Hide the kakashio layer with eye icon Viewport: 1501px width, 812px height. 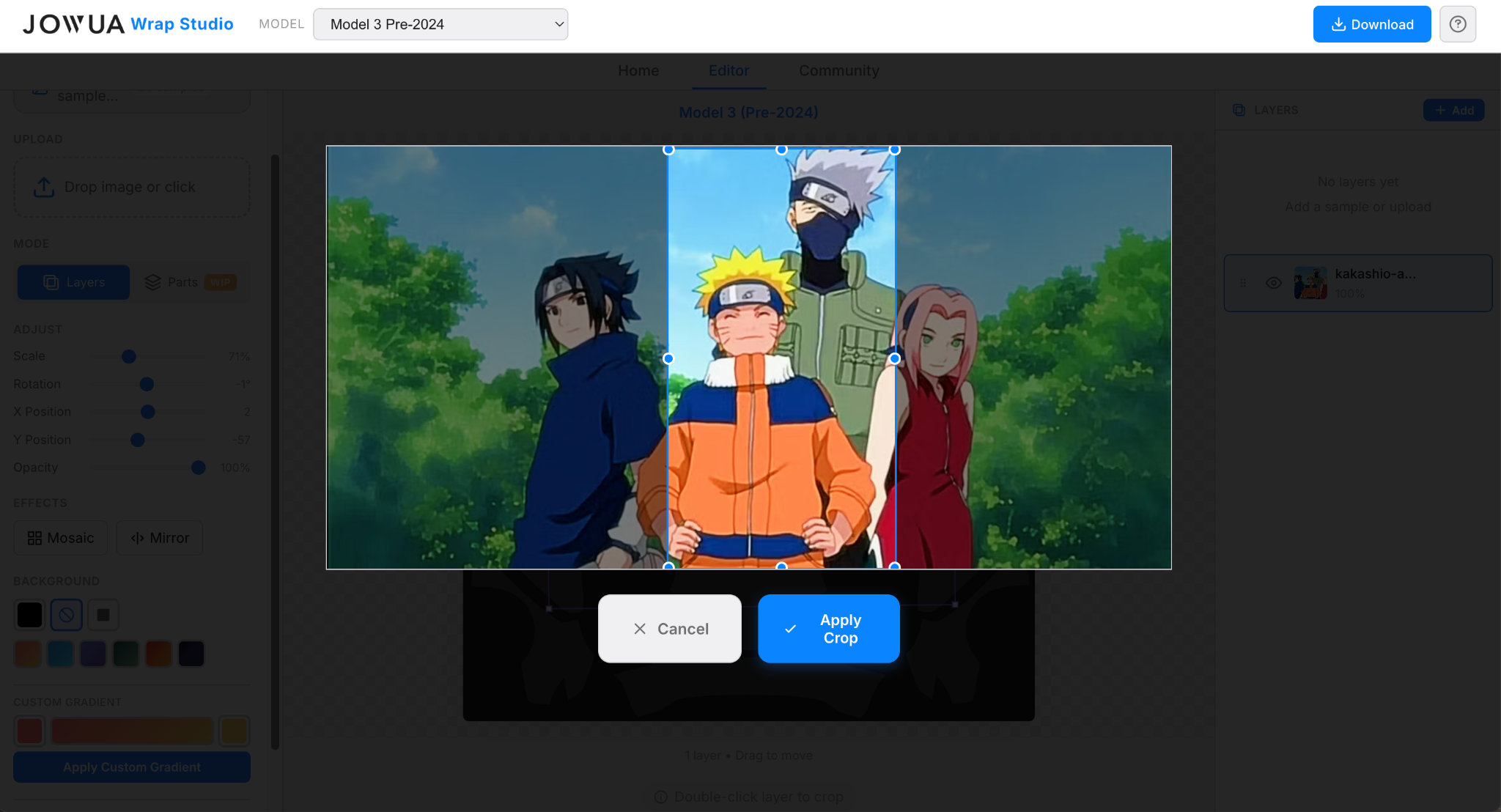tap(1274, 283)
